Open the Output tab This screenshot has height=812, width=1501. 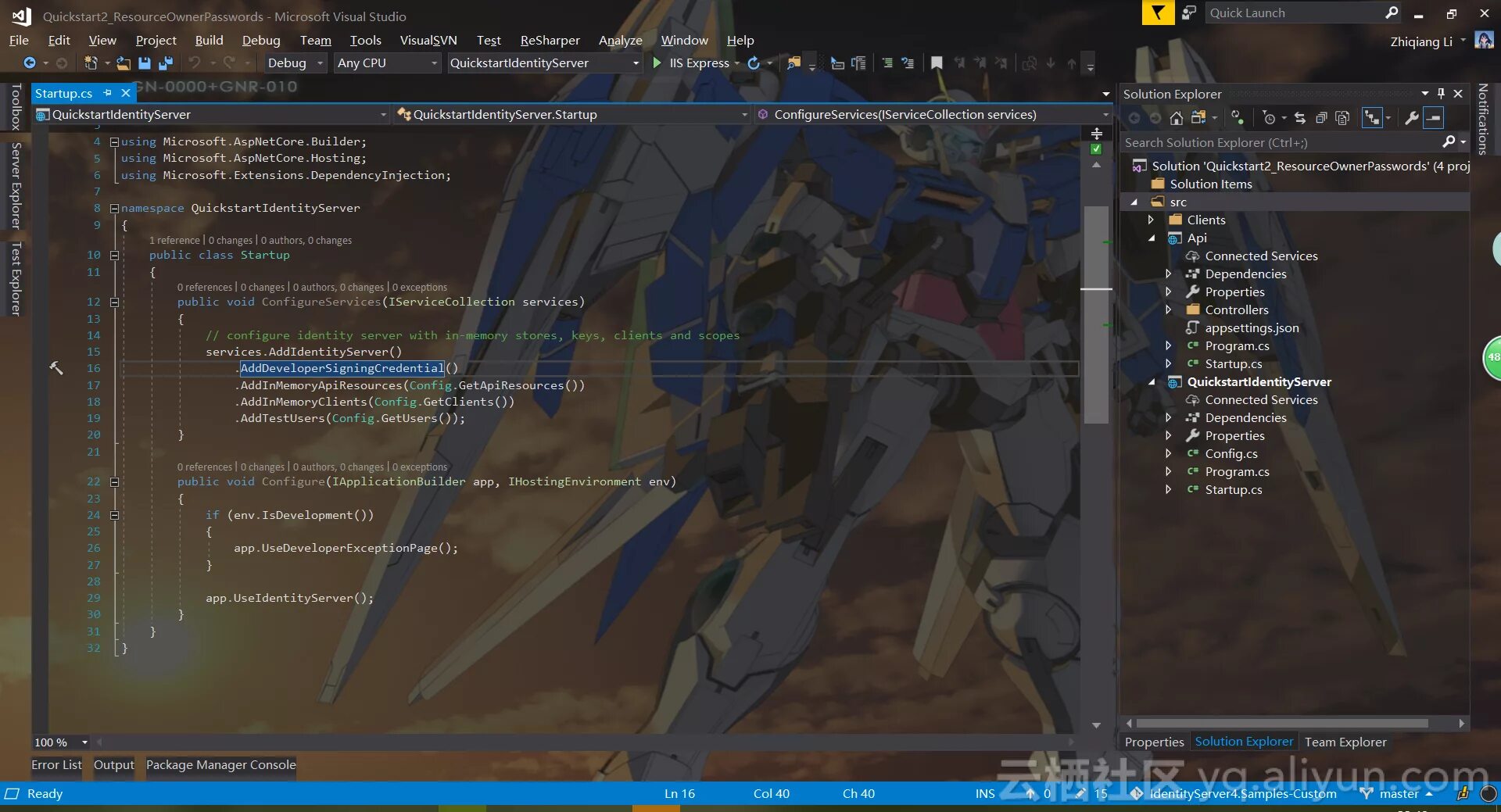[x=114, y=765]
